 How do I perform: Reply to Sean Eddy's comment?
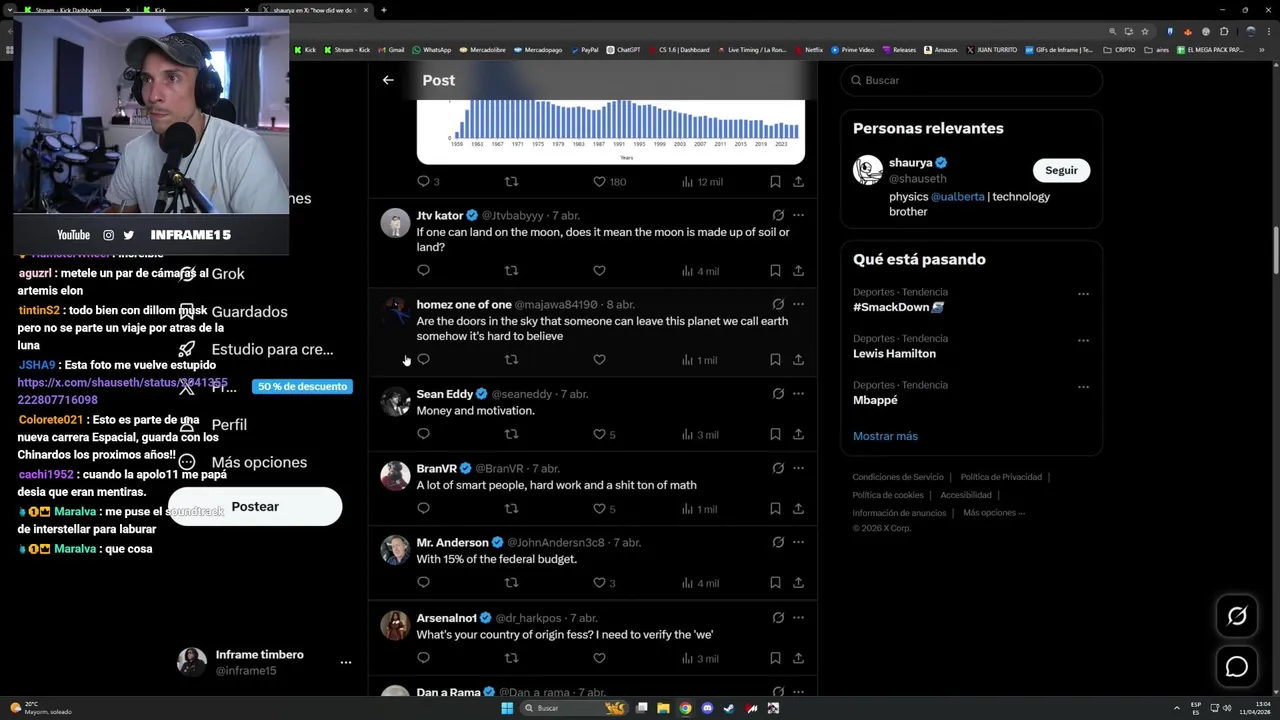[x=423, y=434]
